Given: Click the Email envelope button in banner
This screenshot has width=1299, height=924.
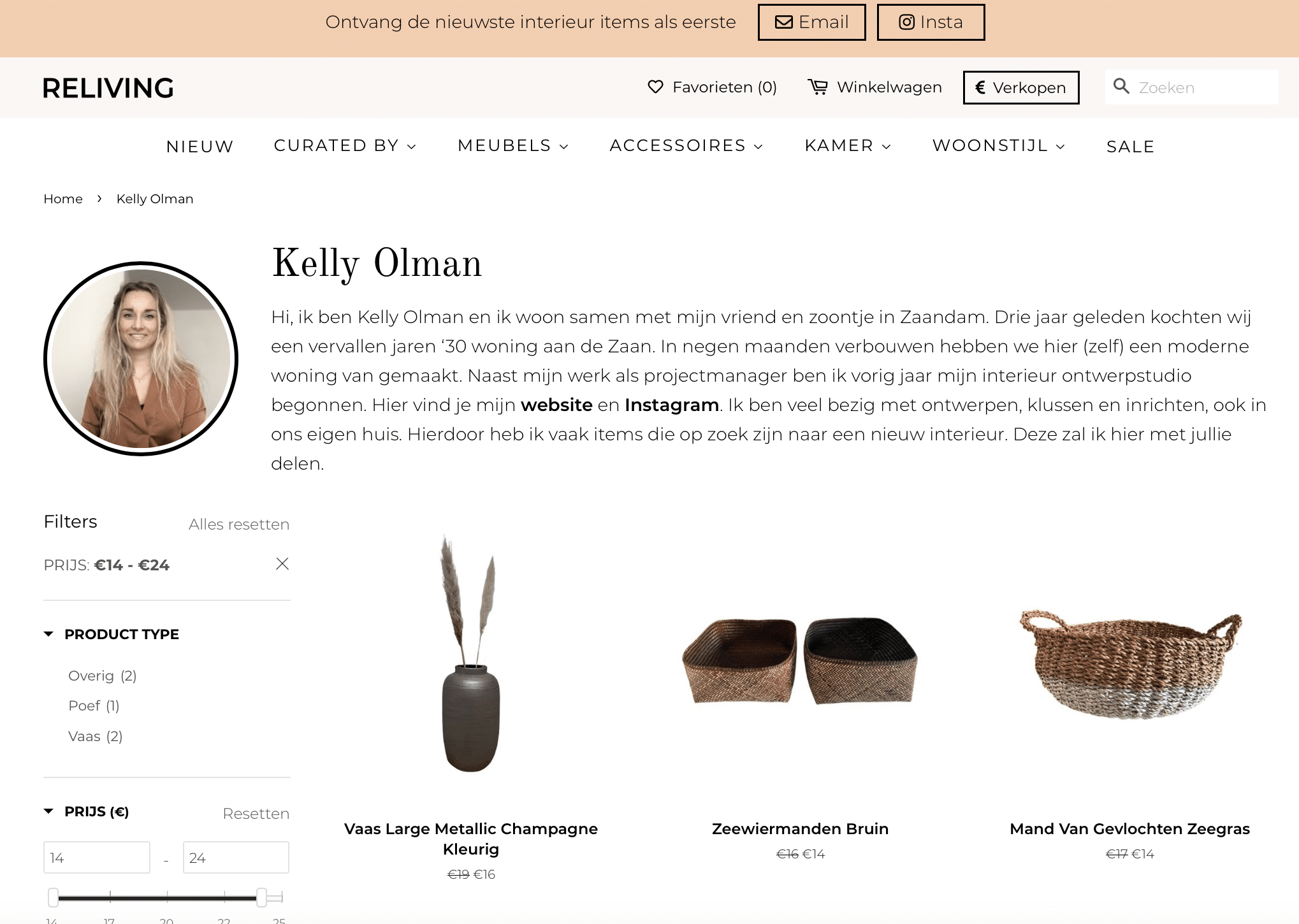Looking at the screenshot, I should coord(811,22).
